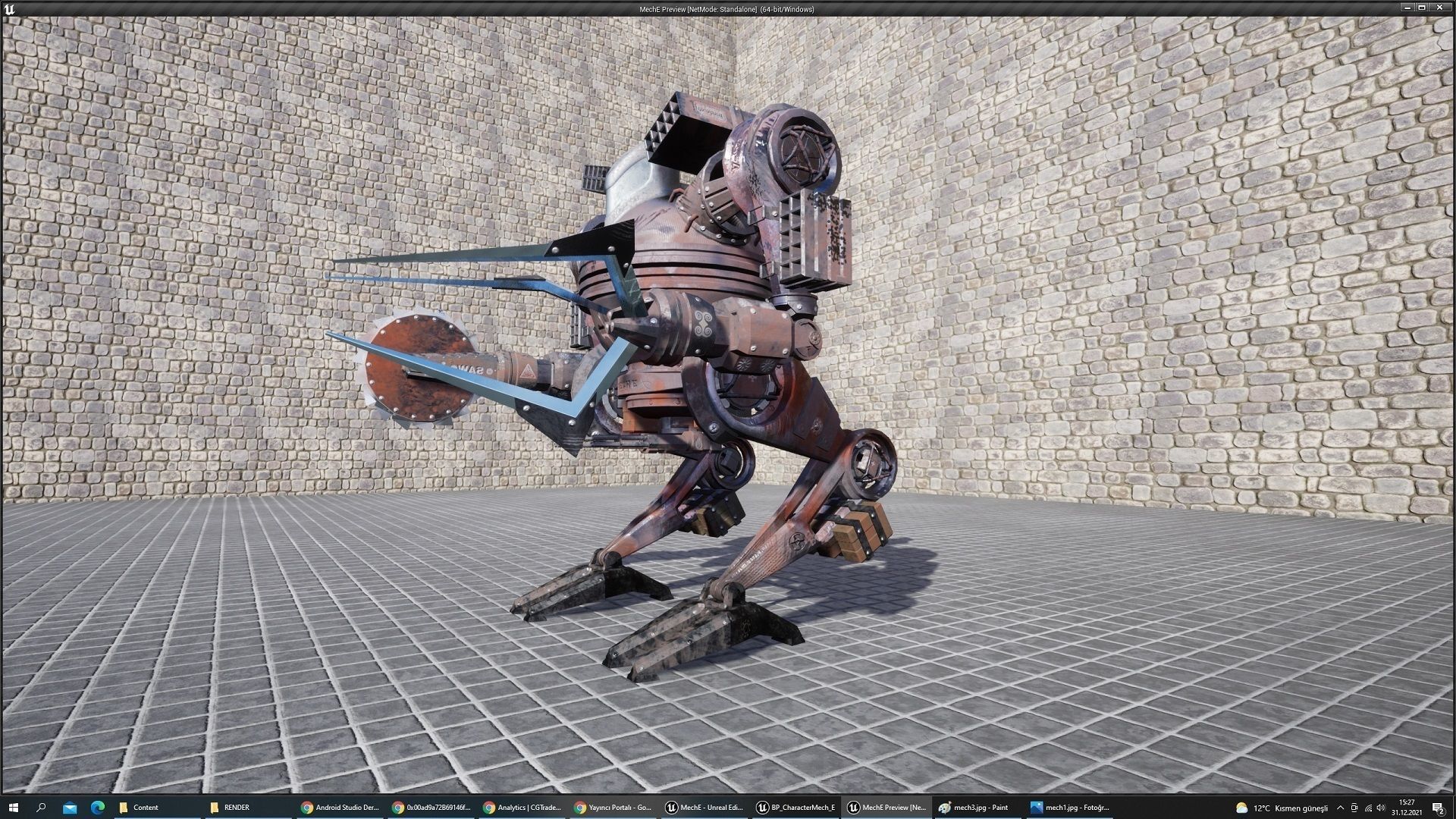This screenshot has height=819, width=1456.
Task: Open the notification center
Action: click(1437, 808)
